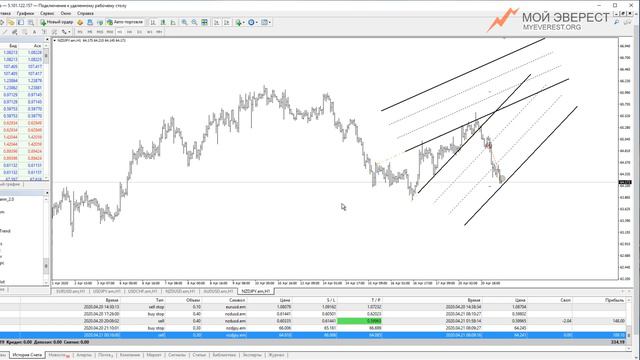Sort history by Прибыль column header
640x360 pixels.
(614, 300)
